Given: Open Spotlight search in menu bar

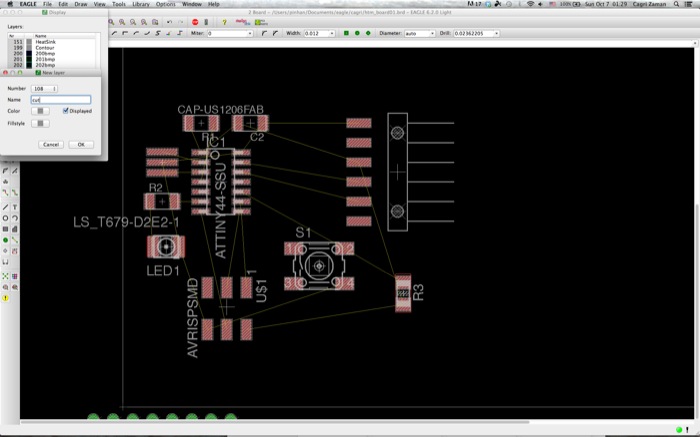Looking at the screenshot, I should click(x=676, y=4).
